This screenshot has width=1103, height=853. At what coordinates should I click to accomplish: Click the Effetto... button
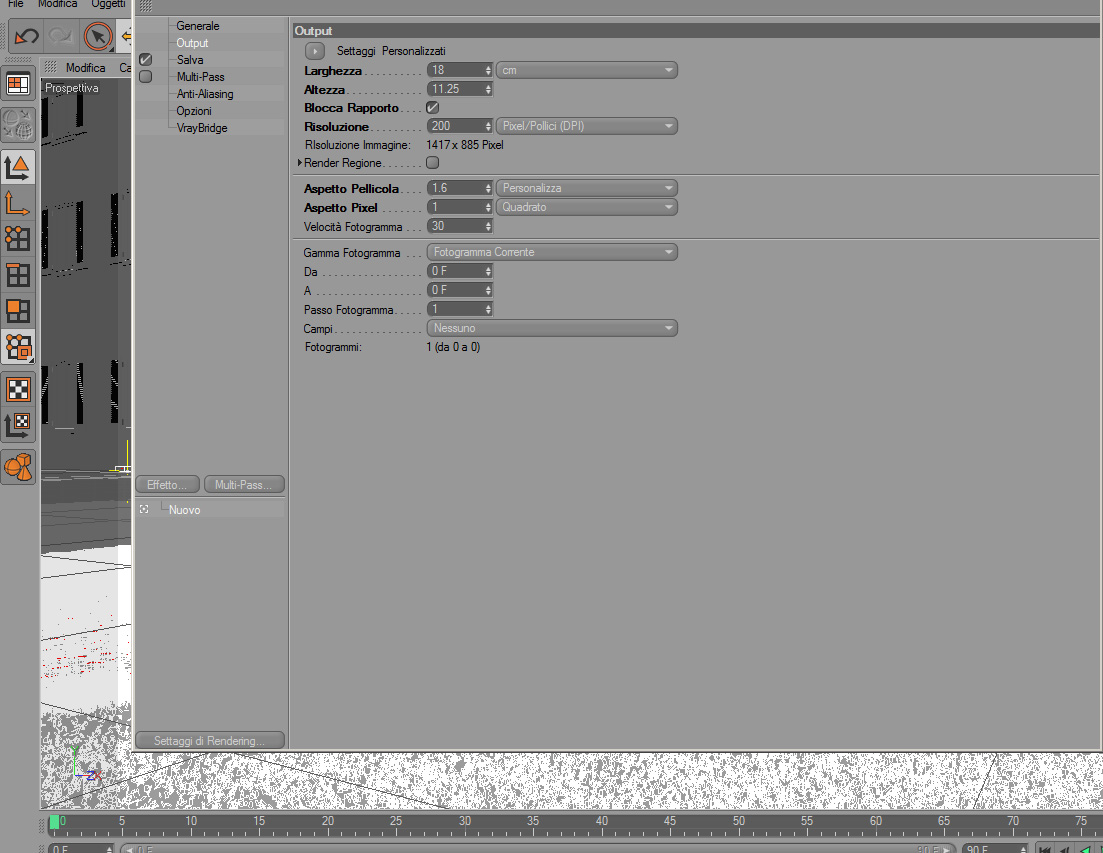tap(167, 485)
